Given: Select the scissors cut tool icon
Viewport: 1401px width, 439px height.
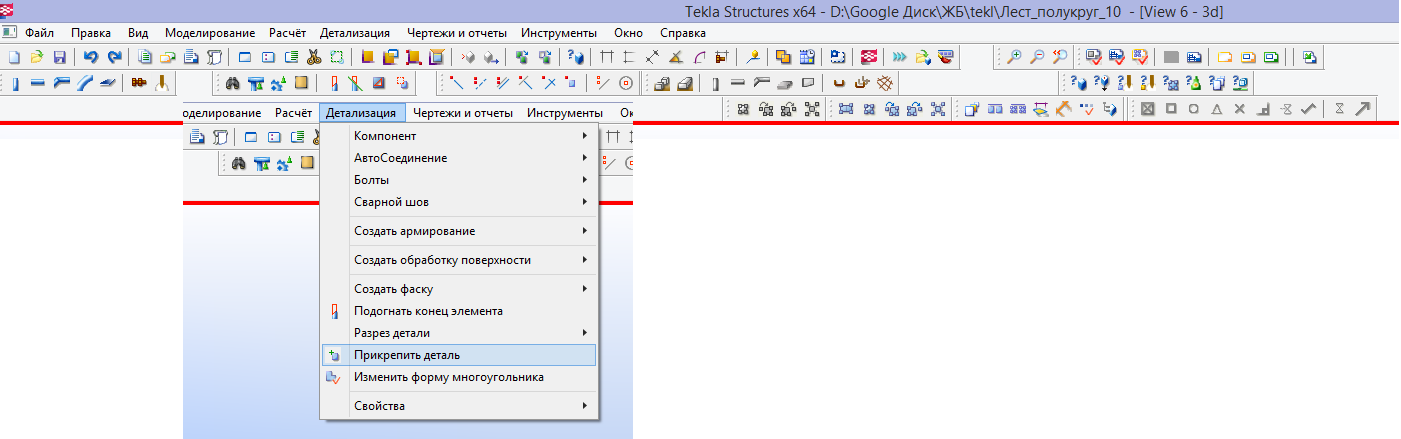Looking at the screenshot, I should pos(314,57).
